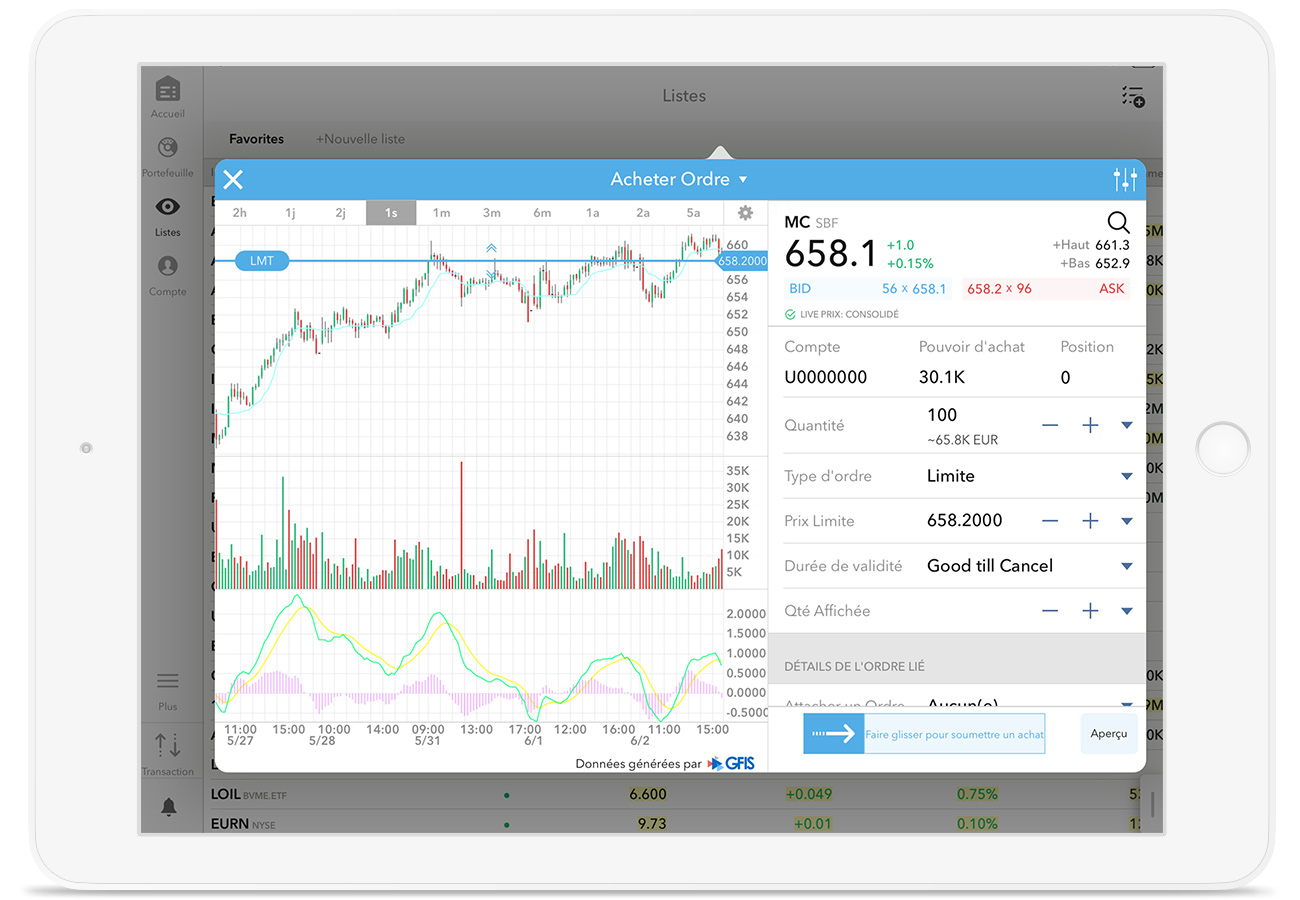1300x900 pixels.
Task: Select the 1s chart timeframe
Action: point(391,213)
